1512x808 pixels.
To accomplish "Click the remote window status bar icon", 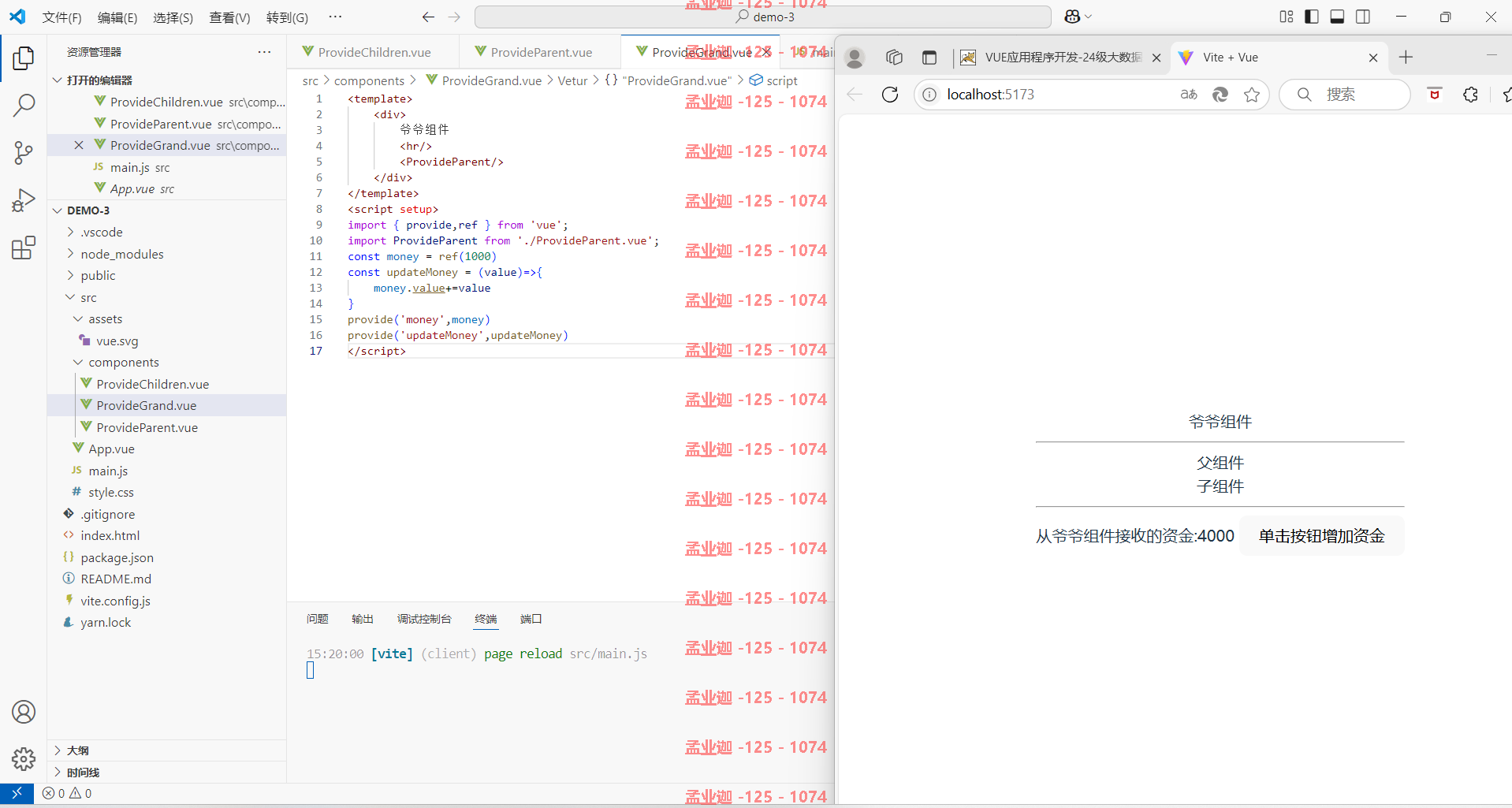I will pyautogui.click(x=17, y=793).
